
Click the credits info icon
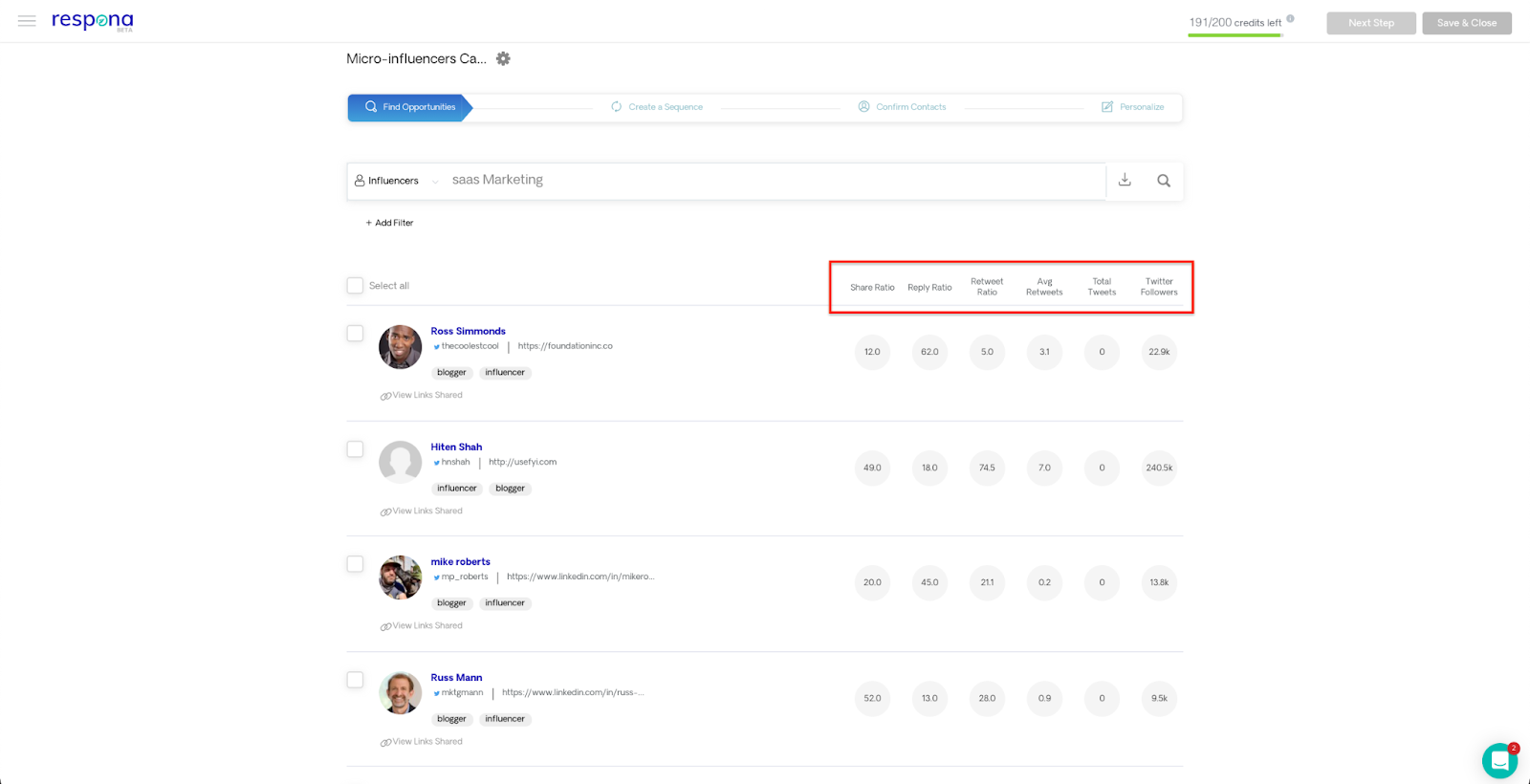click(x=1290, y=18)
